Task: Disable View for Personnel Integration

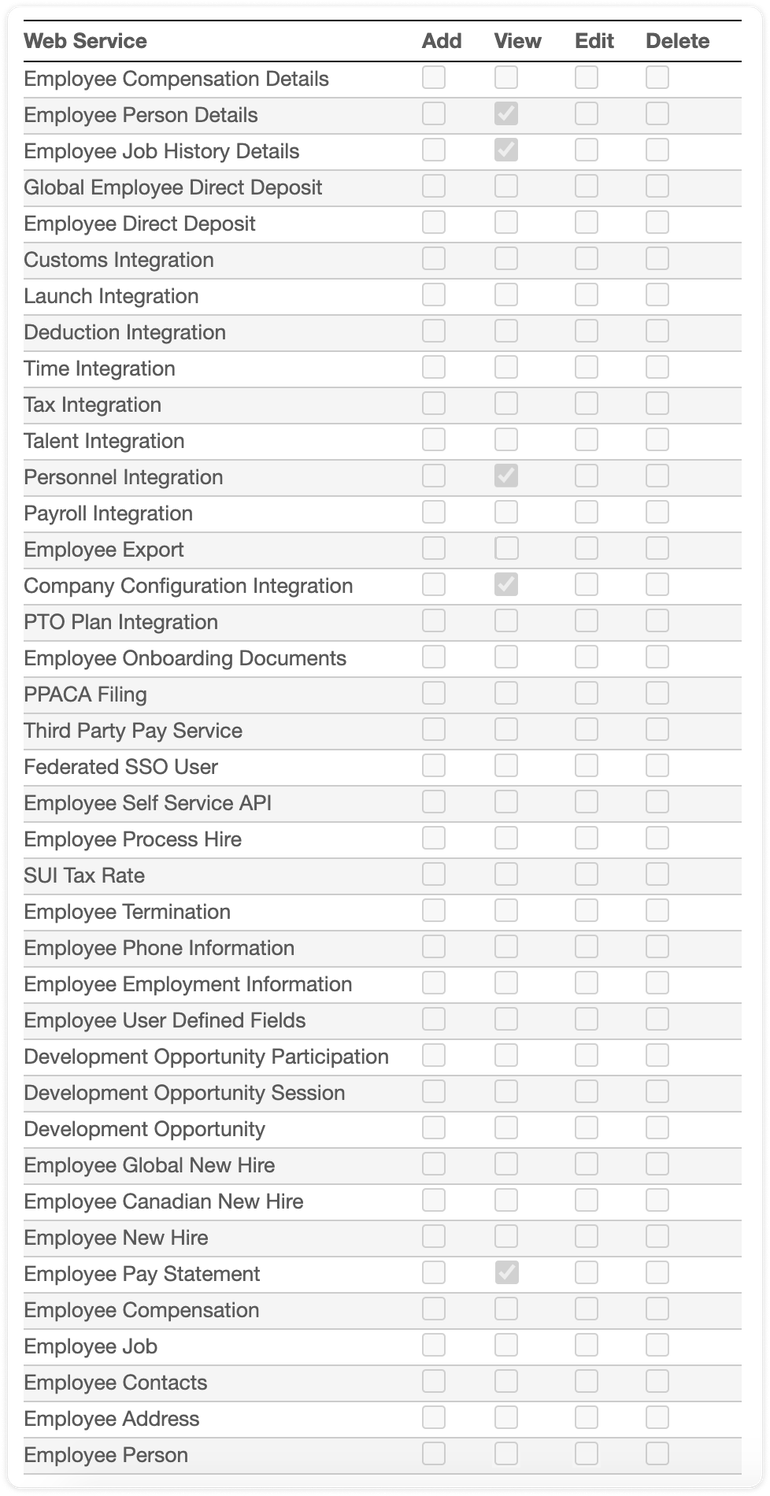Action: [x=506, y=476]
